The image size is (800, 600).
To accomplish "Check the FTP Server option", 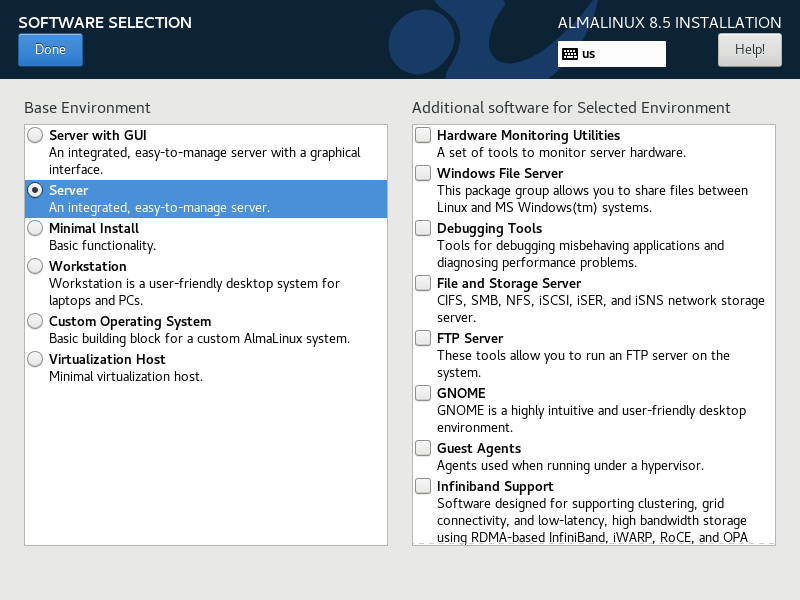I will coord(424,338).
